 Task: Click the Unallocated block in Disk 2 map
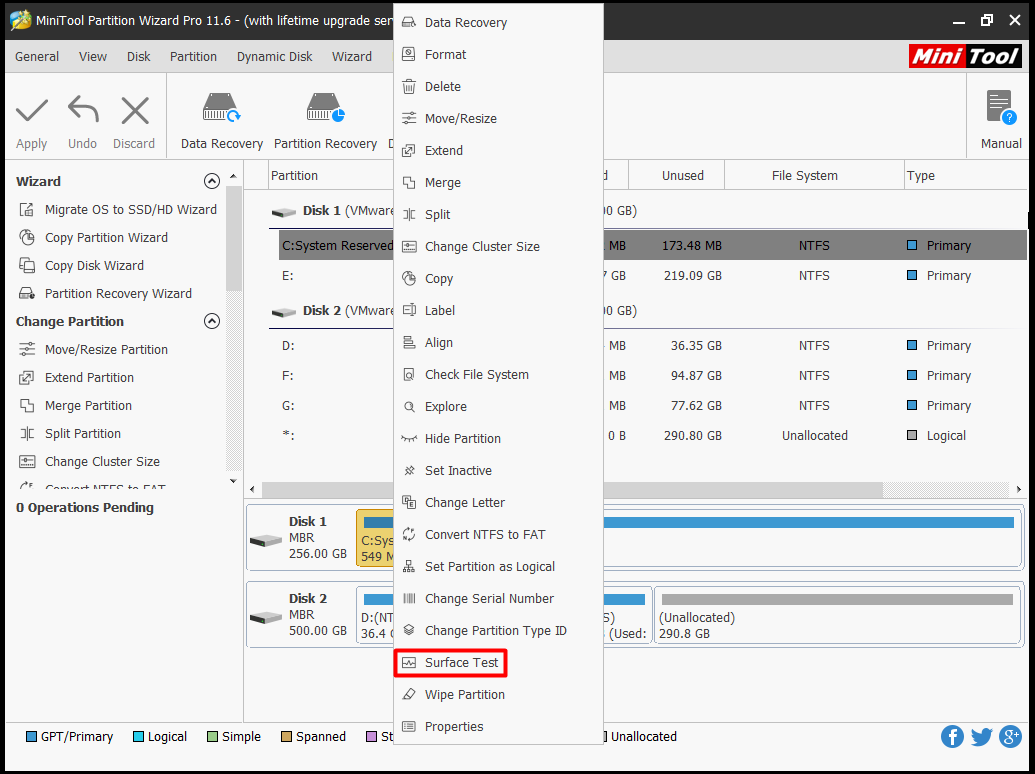837,616
